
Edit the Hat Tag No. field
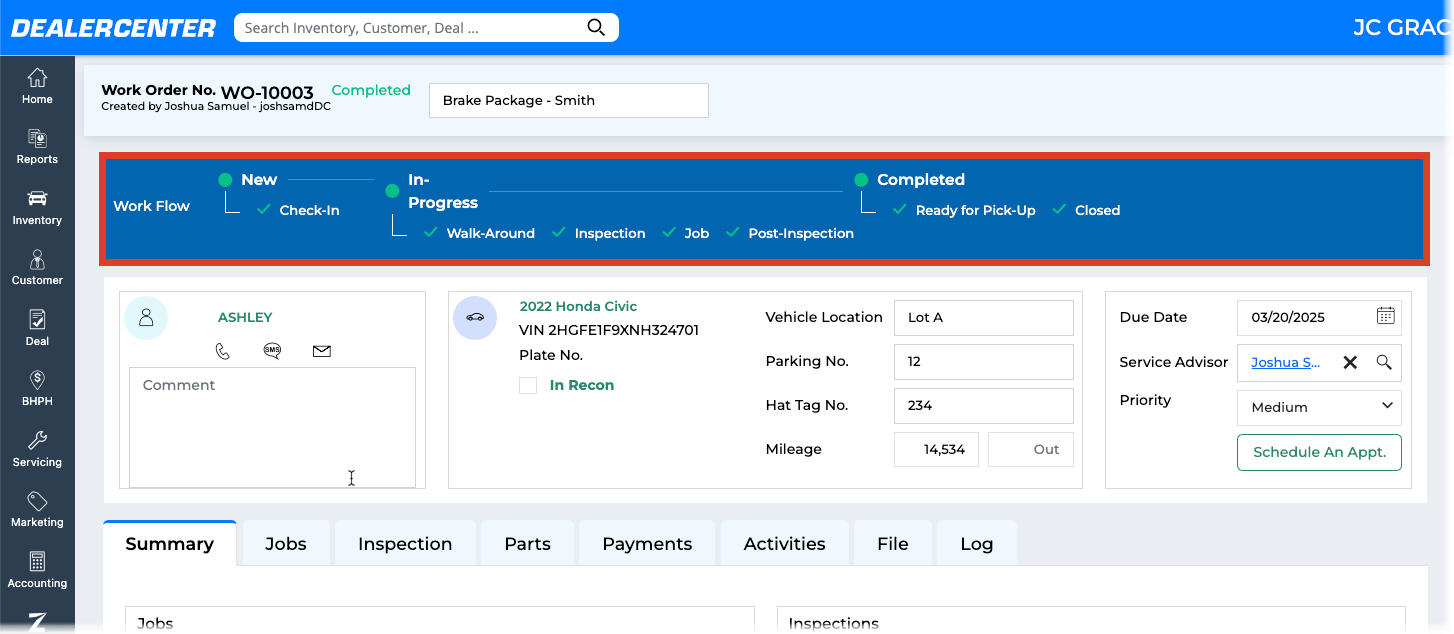(x=984, y=405)
